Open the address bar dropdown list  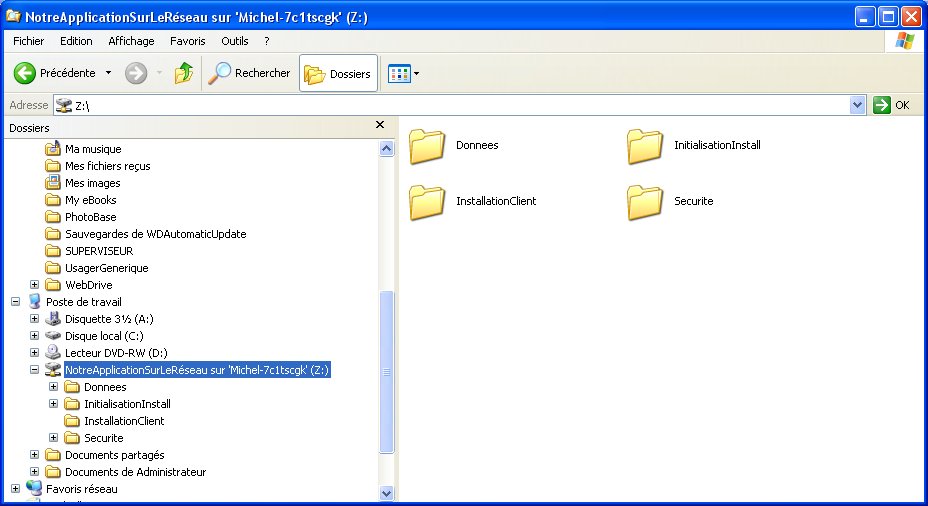point(857,105)
